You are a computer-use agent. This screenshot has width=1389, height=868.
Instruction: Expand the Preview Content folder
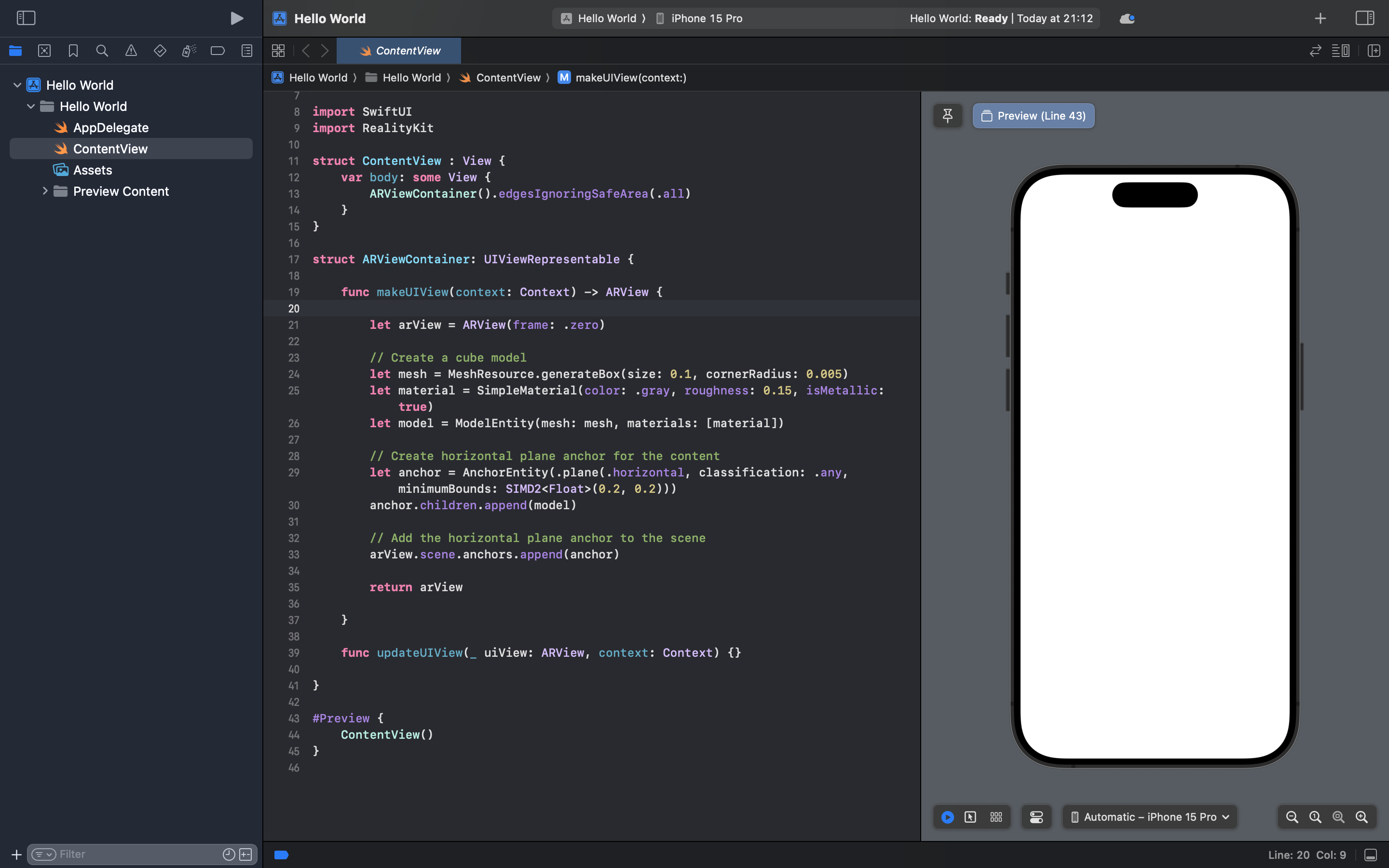tap(45, 191)
